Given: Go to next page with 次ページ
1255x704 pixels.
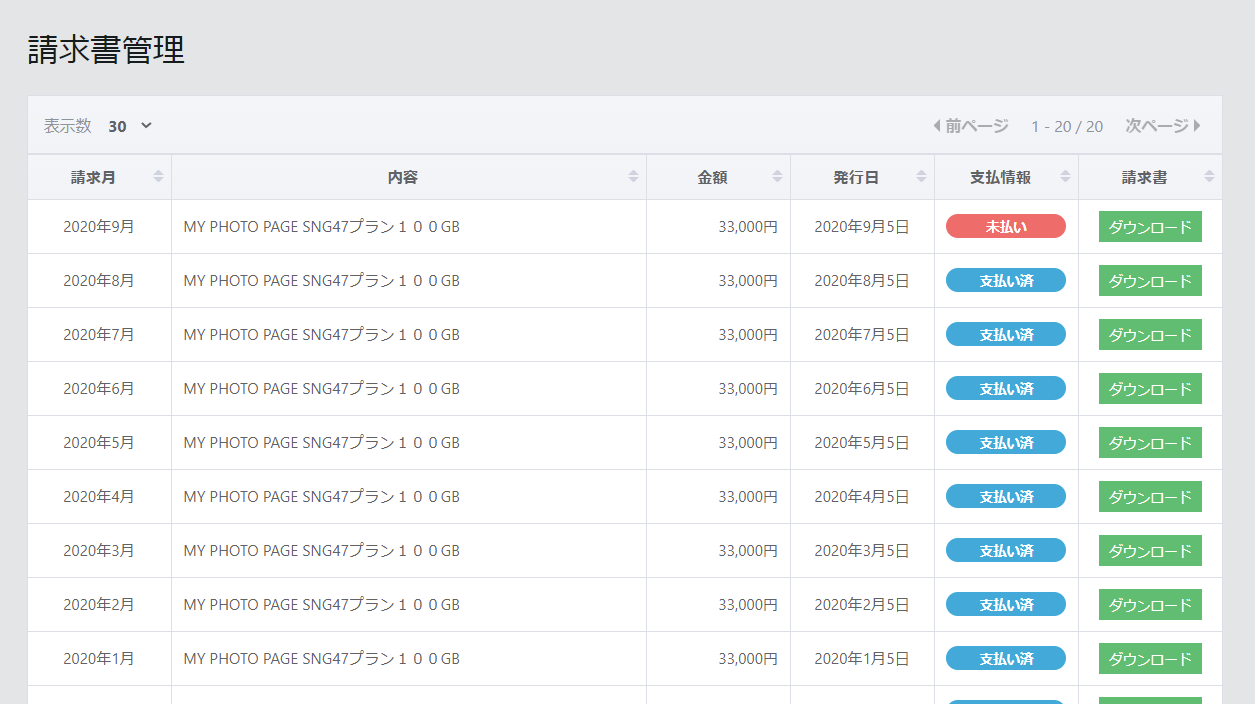Looking at the screenshot, I should click(x=1163, y=126).
